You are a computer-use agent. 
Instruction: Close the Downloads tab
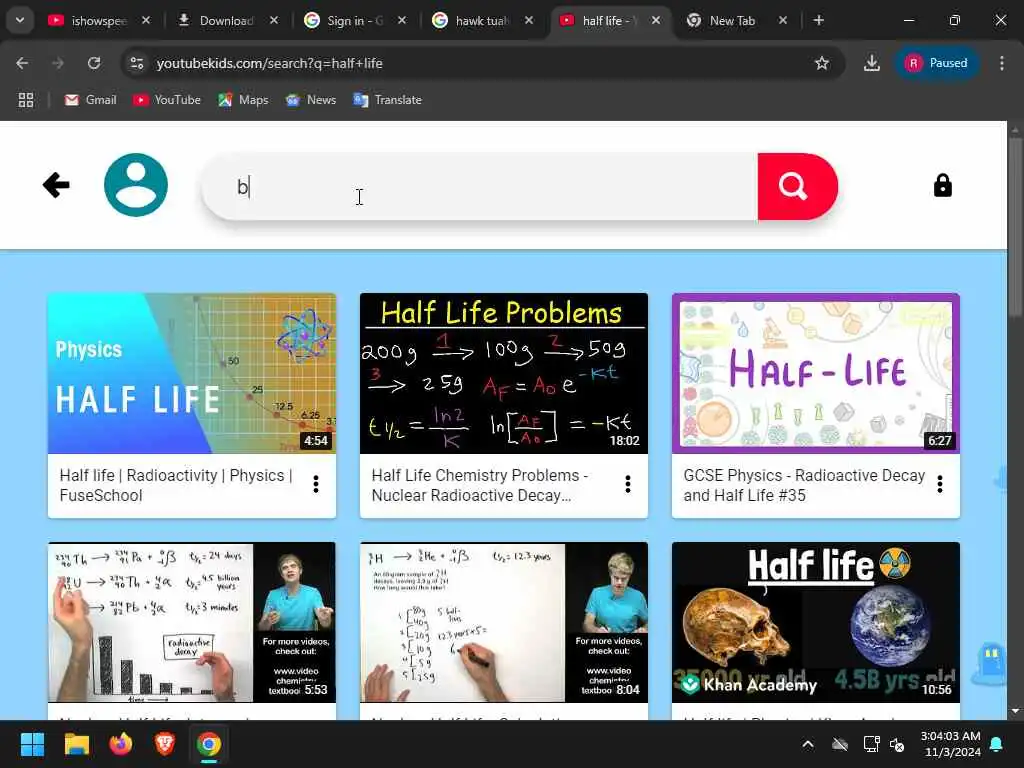pyautogui.click(x=274, y=21)
